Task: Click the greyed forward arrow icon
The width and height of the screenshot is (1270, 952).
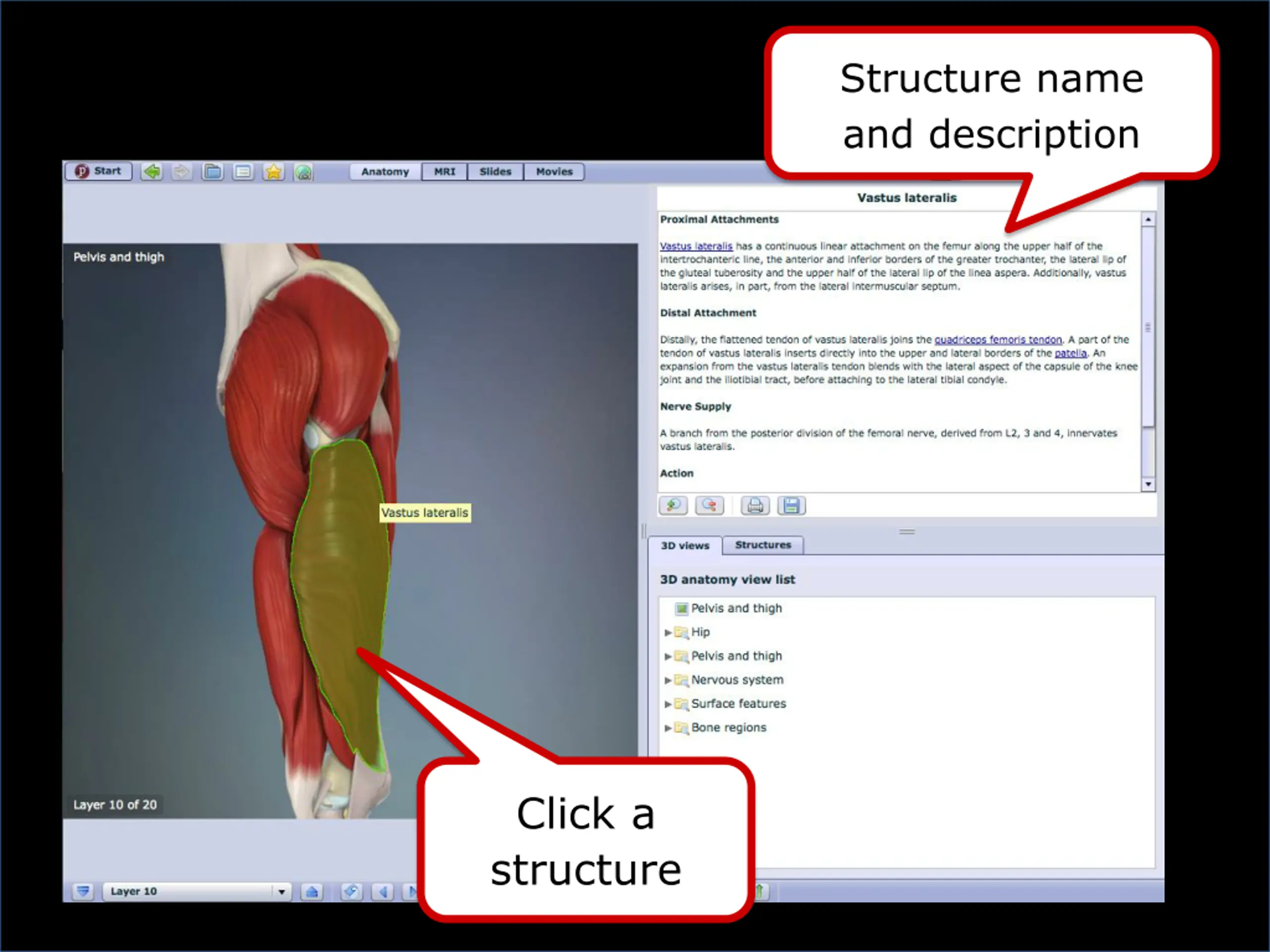Action: (x=182, y=171)
